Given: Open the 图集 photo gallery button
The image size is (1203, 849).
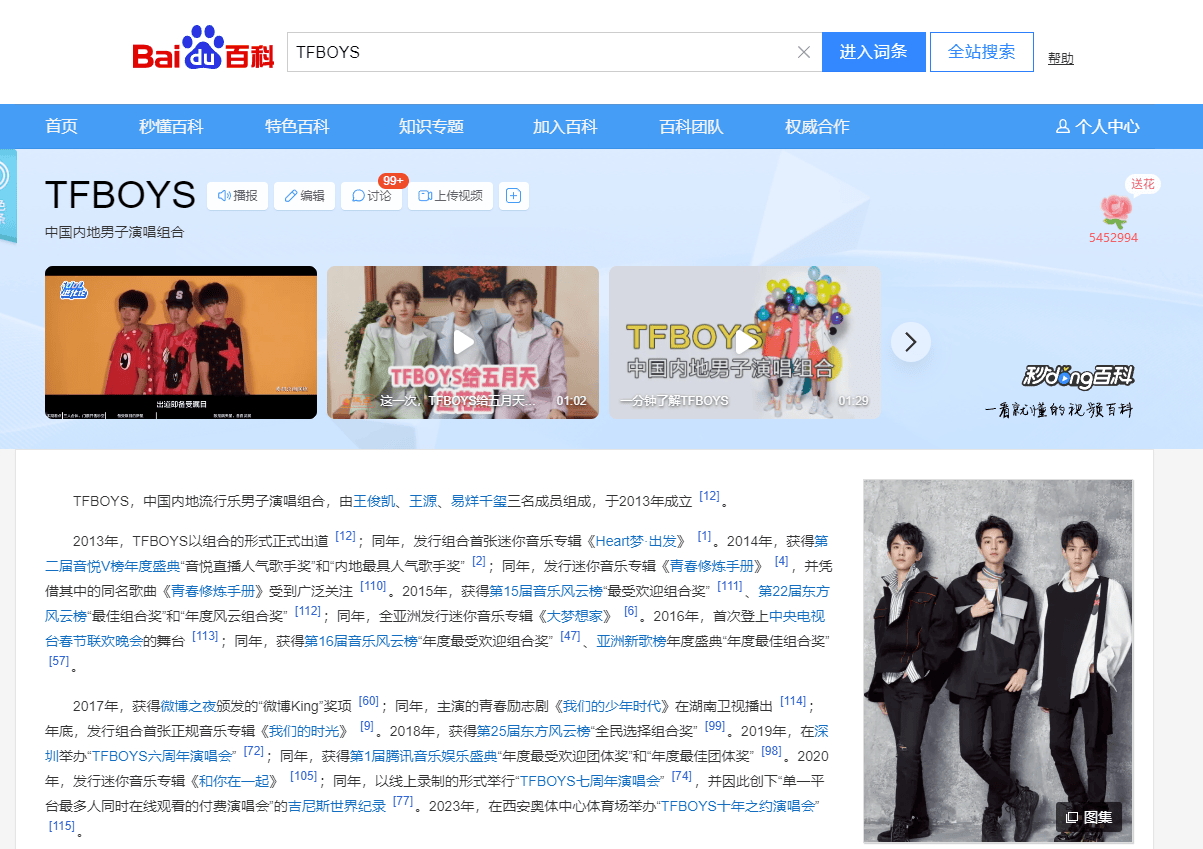Looking at the screenshot, I should tap(1089, 817).
